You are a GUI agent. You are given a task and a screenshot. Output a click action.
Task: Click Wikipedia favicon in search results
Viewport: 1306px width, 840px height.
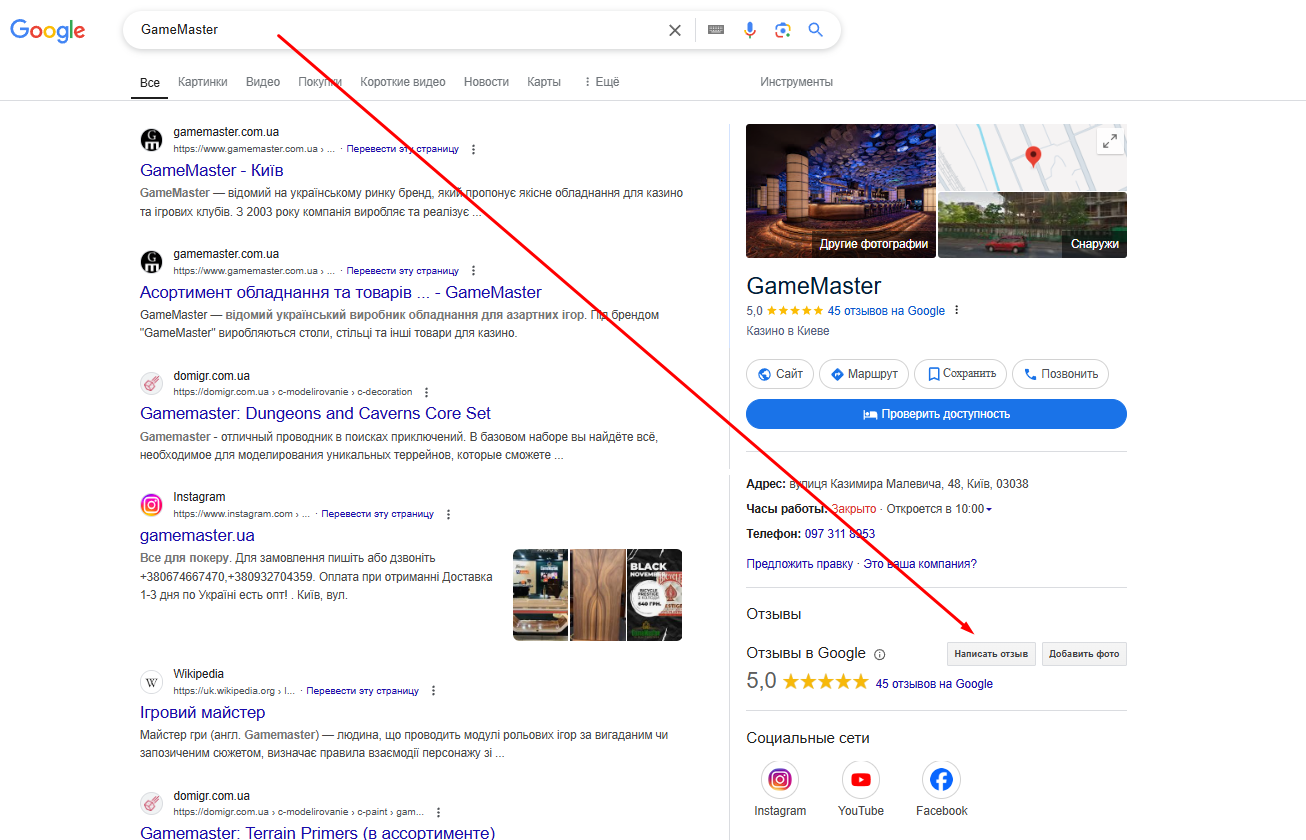151,682
